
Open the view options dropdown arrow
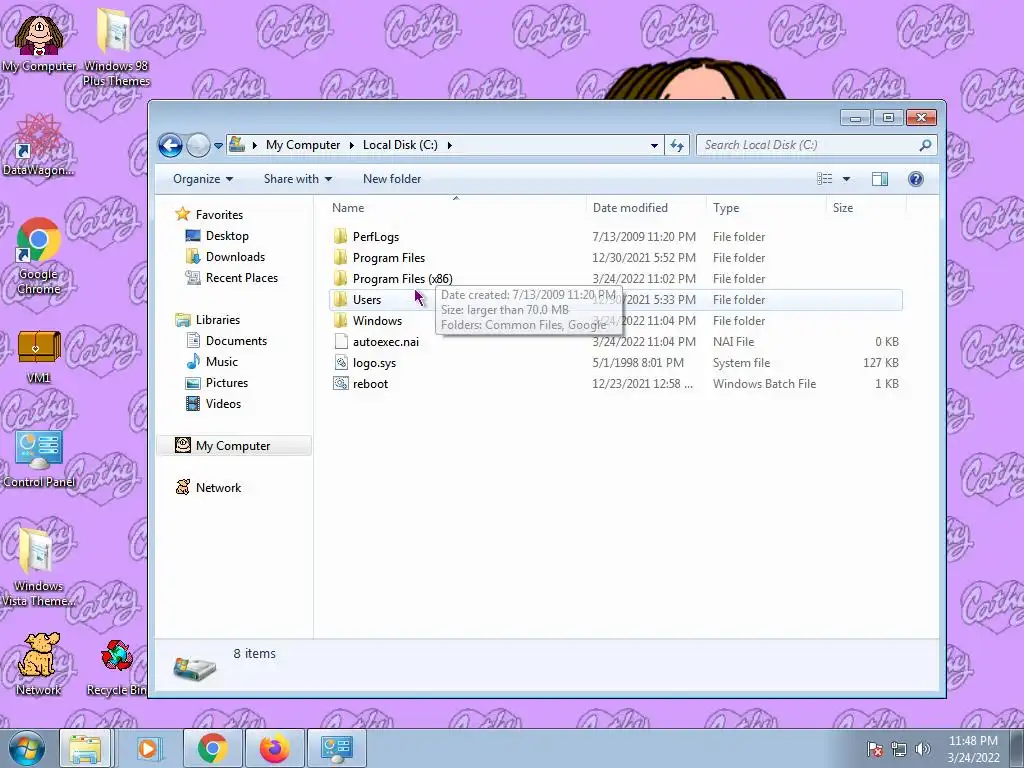846,179
